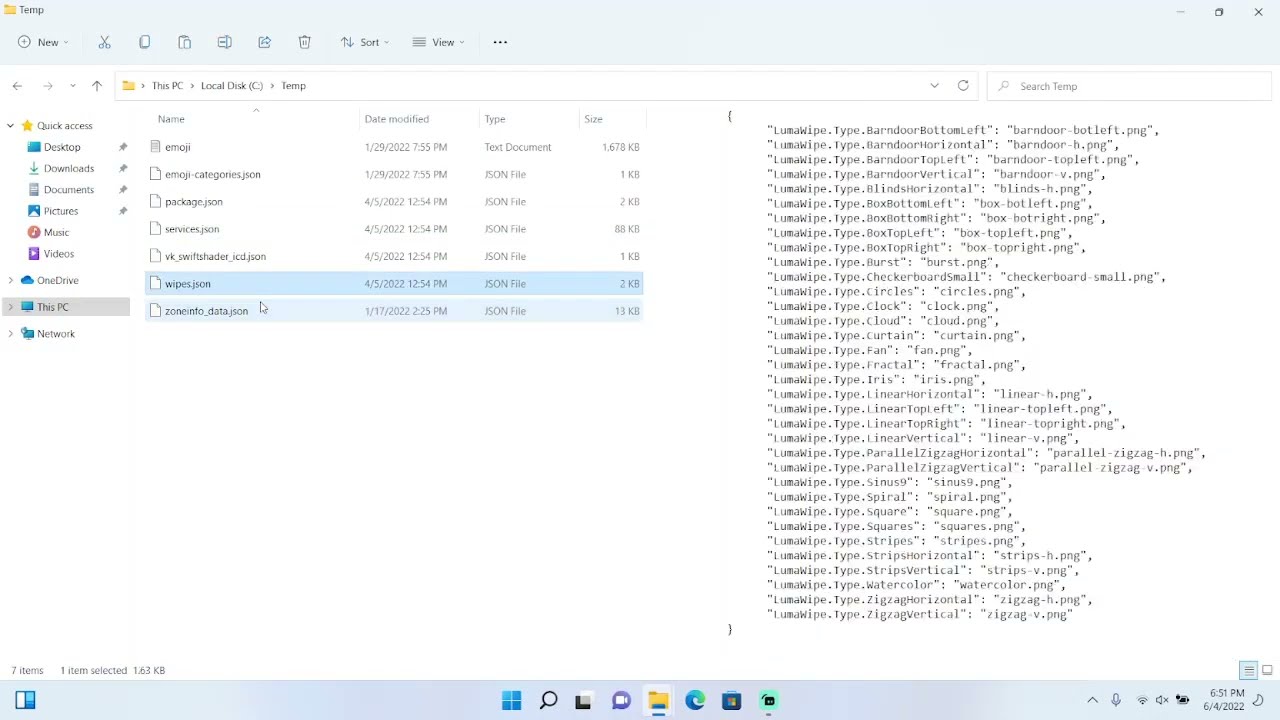Select the emoji text document

[x=394, y=147]
